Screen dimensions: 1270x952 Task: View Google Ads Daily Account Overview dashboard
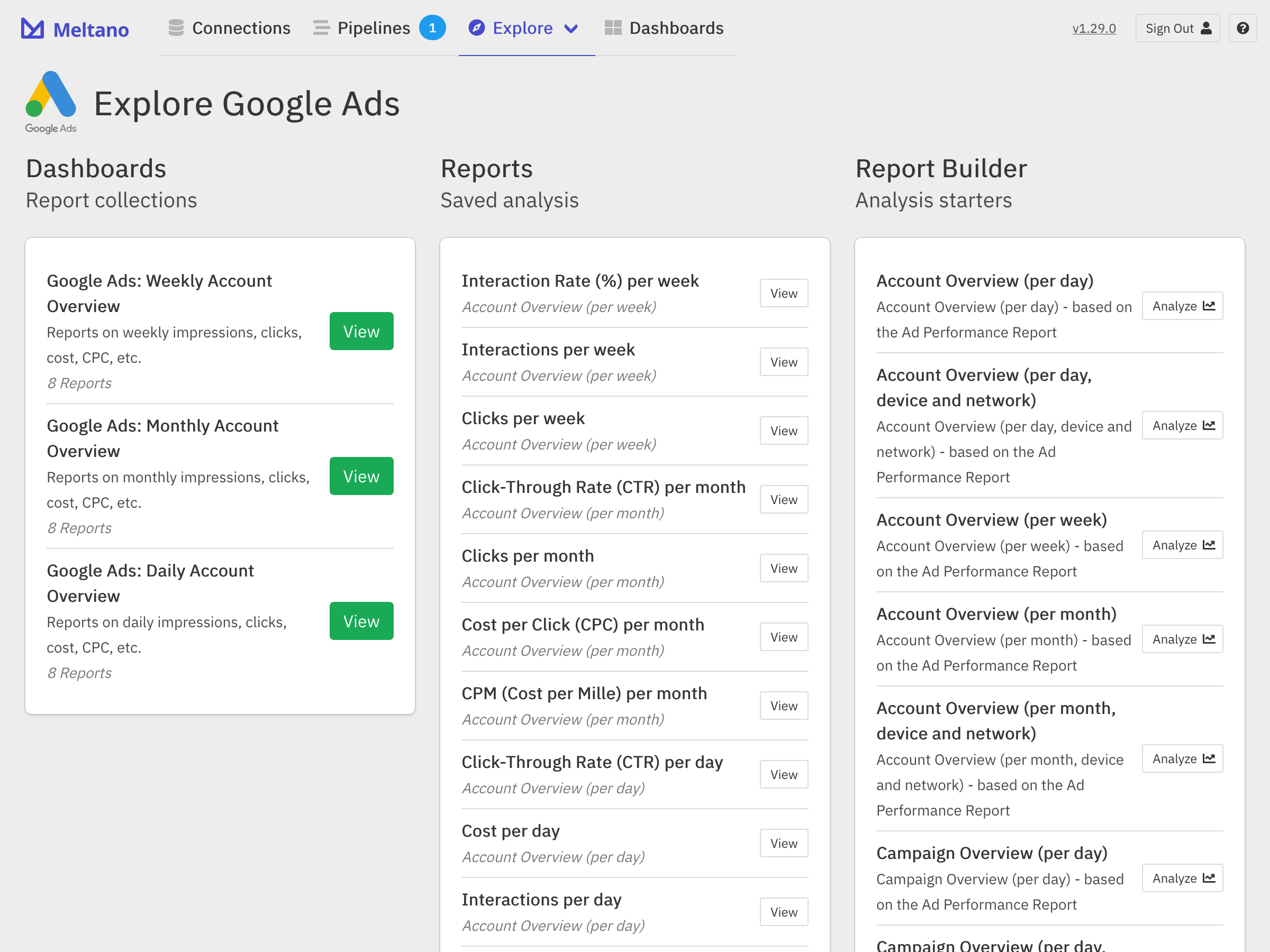click(x=361, y=621)
